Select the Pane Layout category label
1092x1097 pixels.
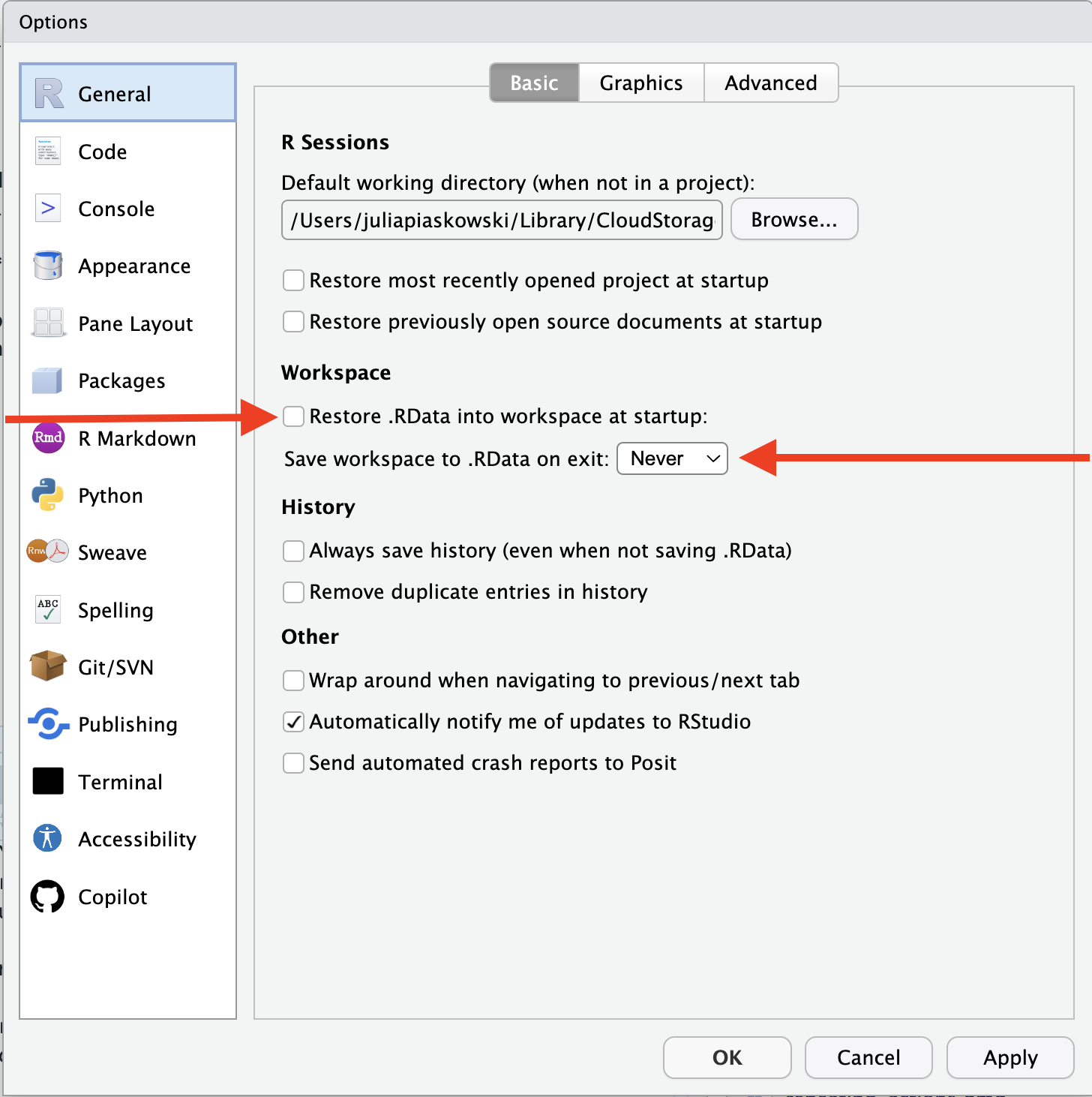pyautogui.click(x=136, y=324)
